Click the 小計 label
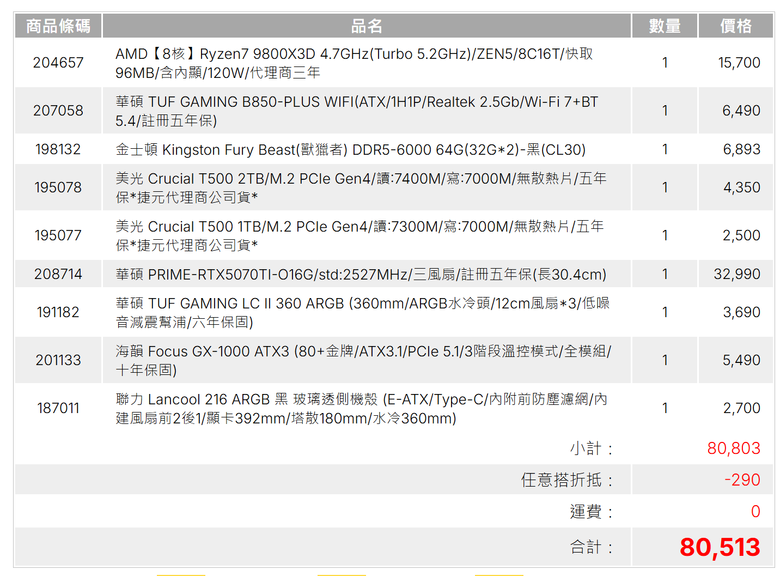This screenshot has height=576, width=780. 591,449
